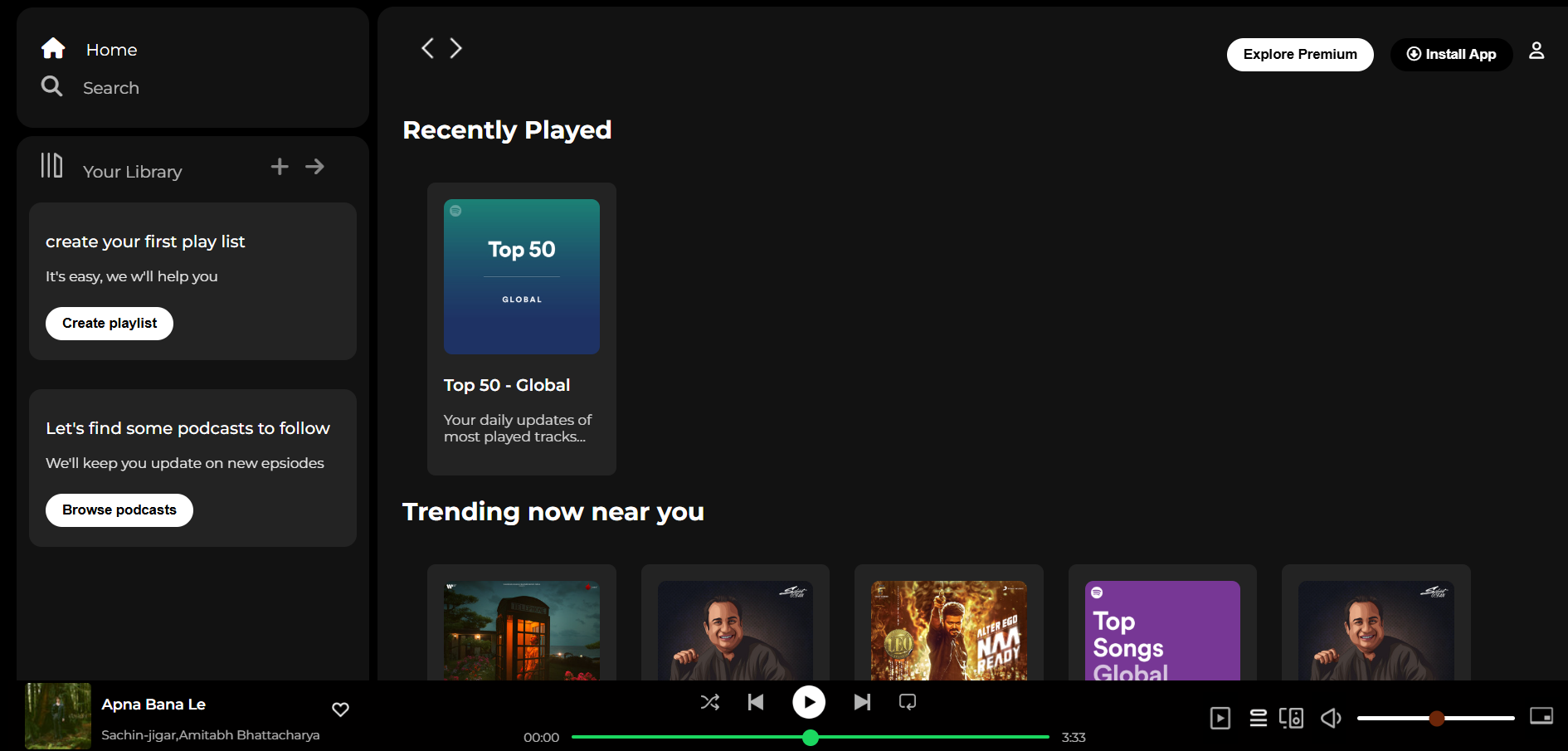Image resolution: width=1568 pixels, height=751 pixels.
Task: Open the queue icon
Action: pyautogui.click(x=1259, y=718)
